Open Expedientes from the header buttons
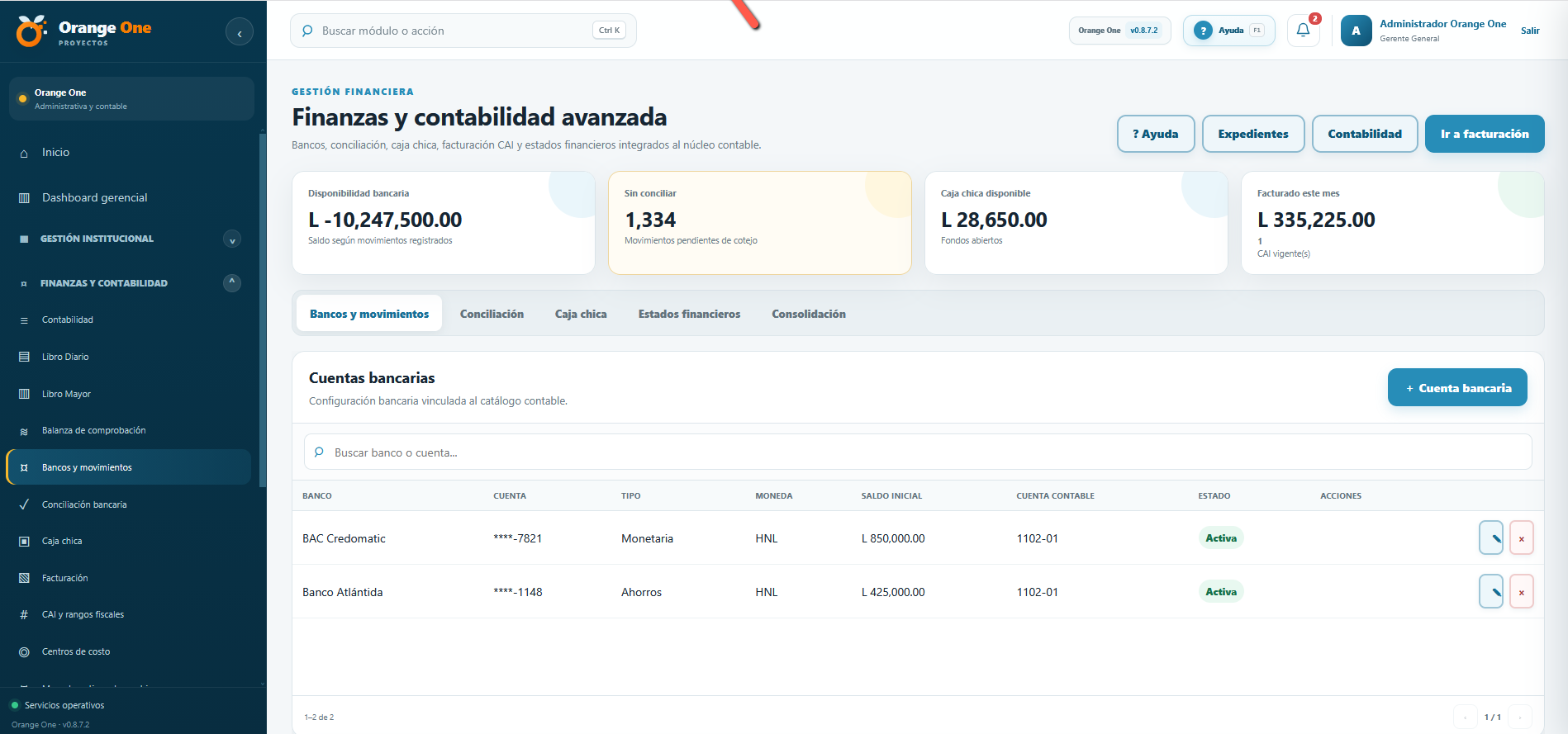 click(x=1253, y=134)
